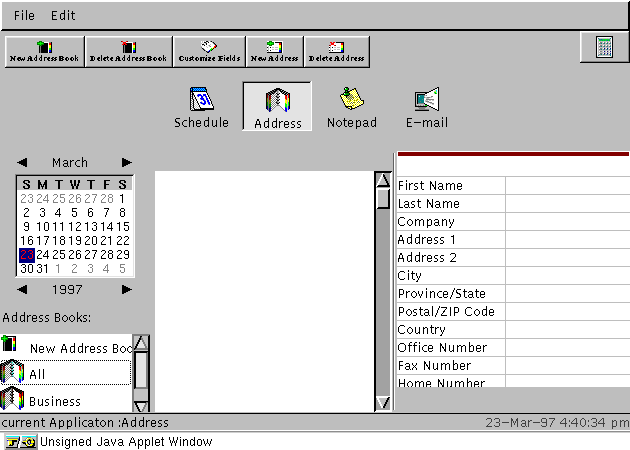This screenshot has width=630, height=450.
Task: Select the Address application icon
Action: 277,107
